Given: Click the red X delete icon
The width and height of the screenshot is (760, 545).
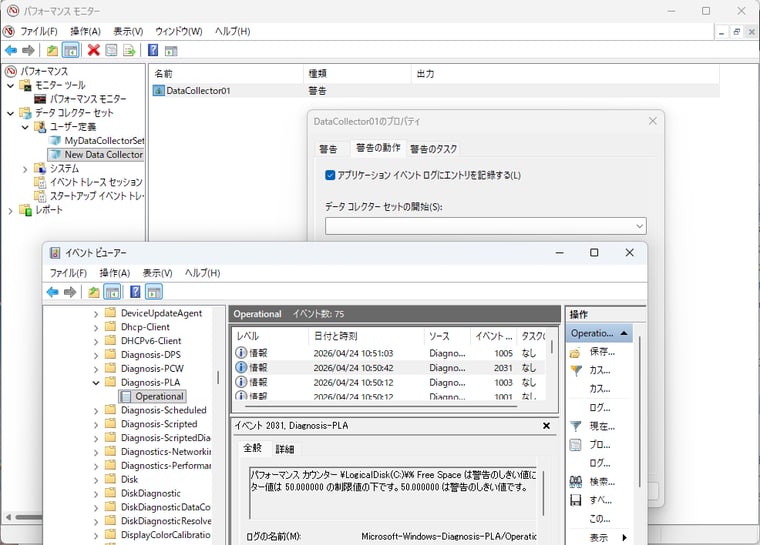Looking at the screenshot, I should click(94, 50).
